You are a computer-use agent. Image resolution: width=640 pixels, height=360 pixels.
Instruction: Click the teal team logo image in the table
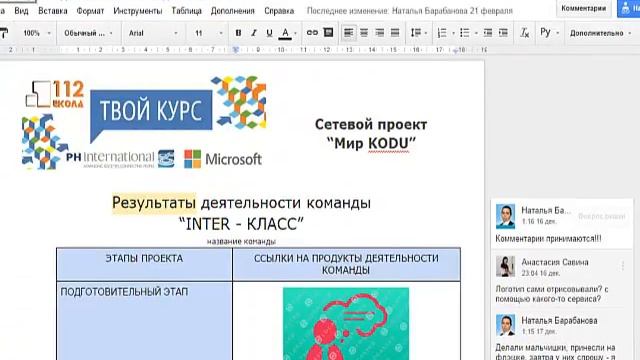click(x=346, y=324)
